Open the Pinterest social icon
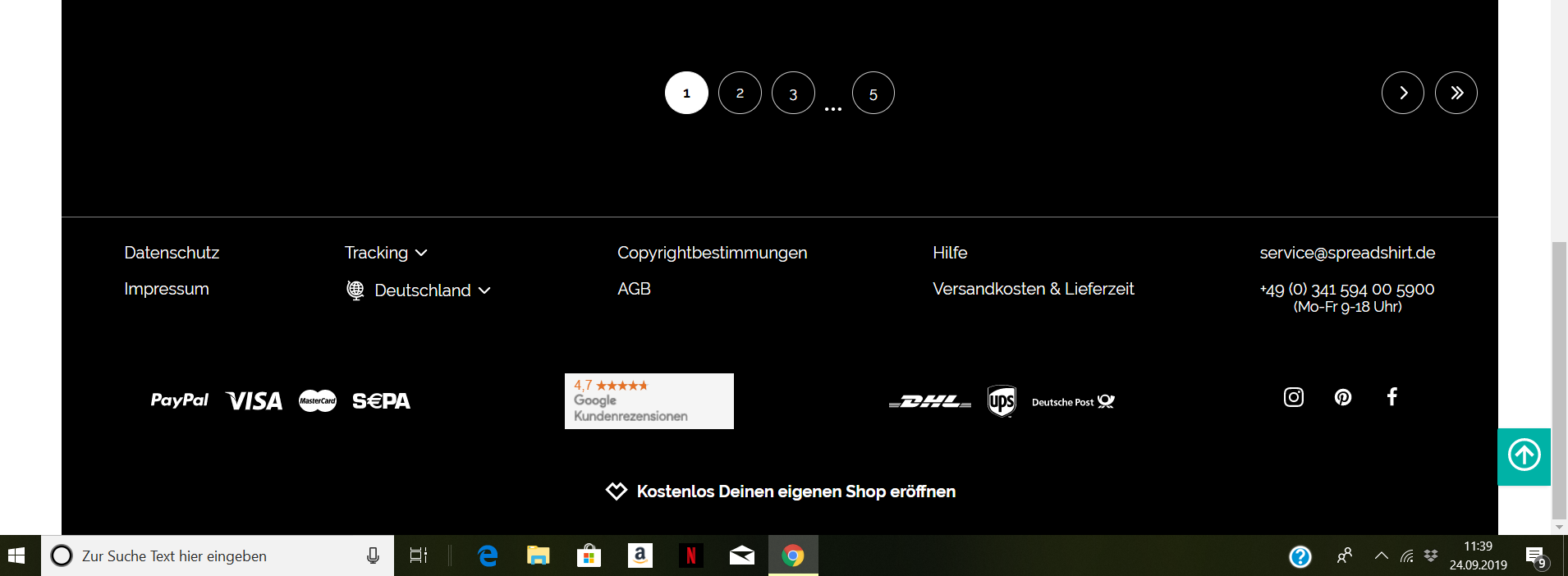 [x=1343, y=397]
